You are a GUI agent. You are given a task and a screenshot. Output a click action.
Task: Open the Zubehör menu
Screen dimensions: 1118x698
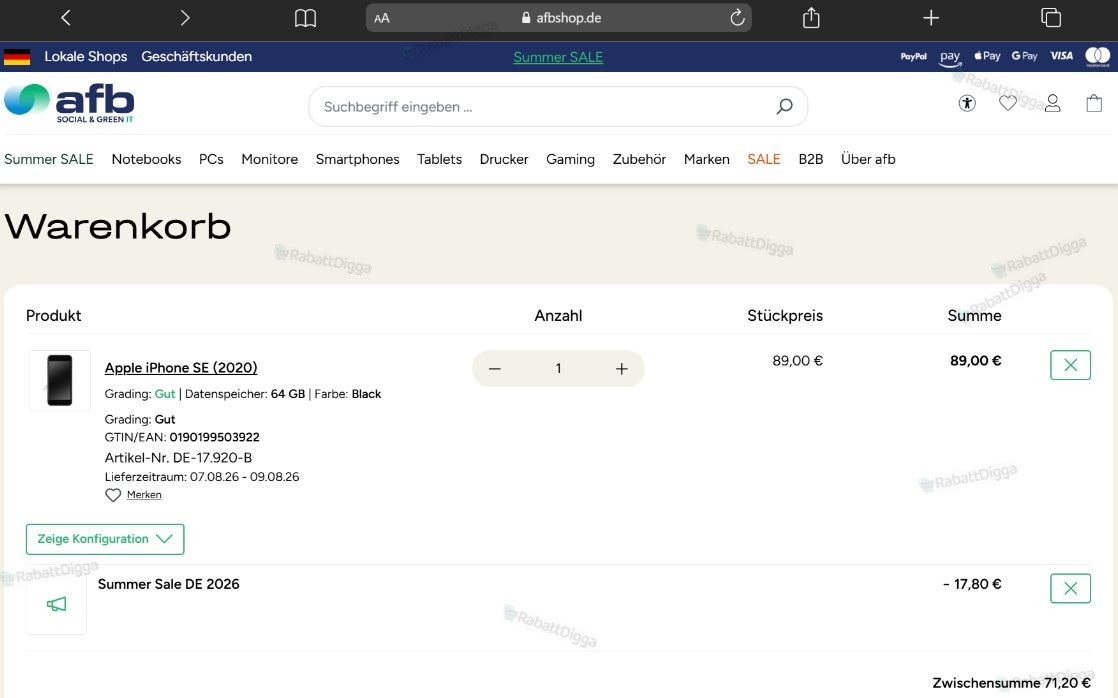(639, 159)
